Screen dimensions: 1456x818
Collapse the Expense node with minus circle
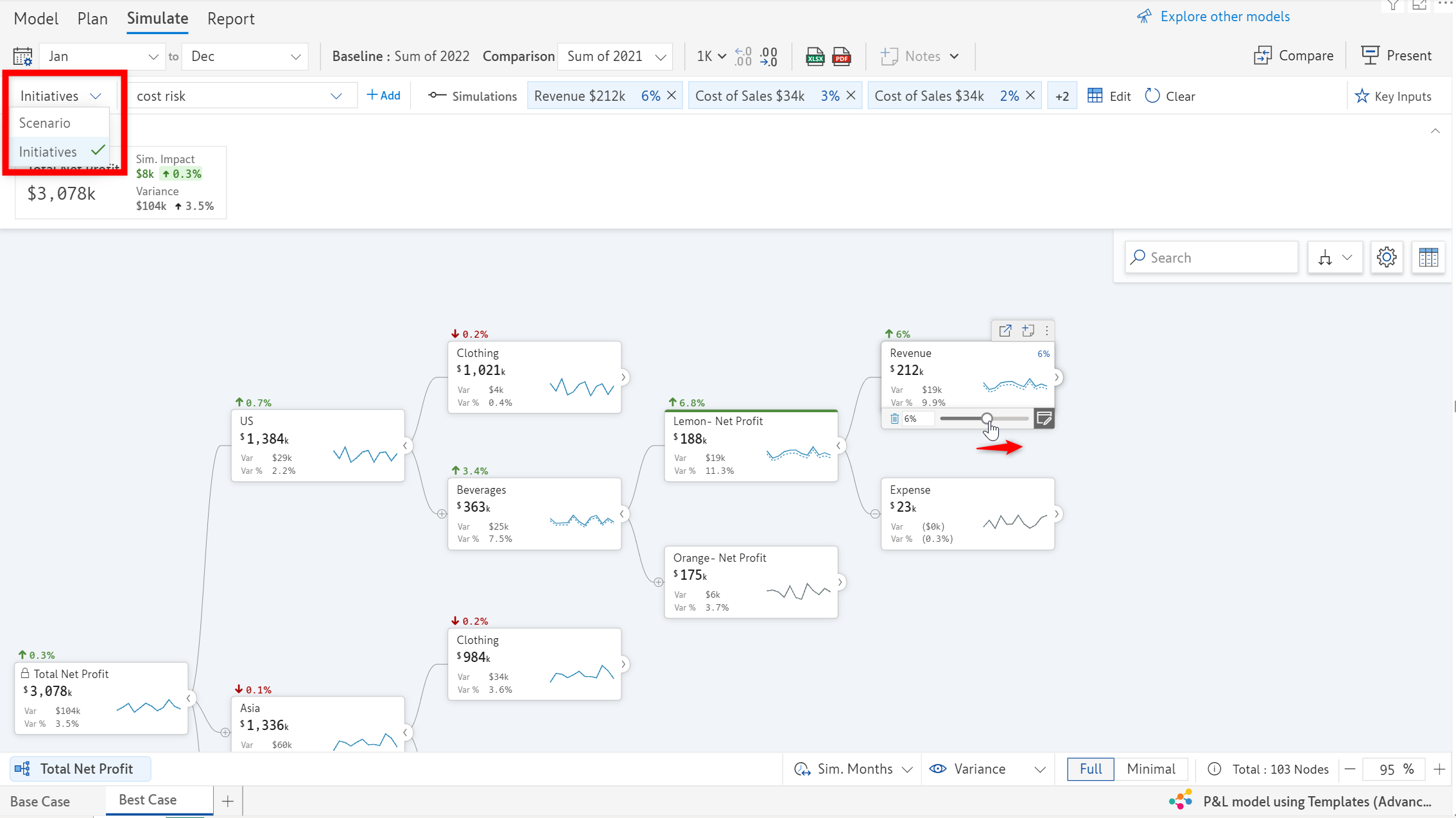coord(875,514)
